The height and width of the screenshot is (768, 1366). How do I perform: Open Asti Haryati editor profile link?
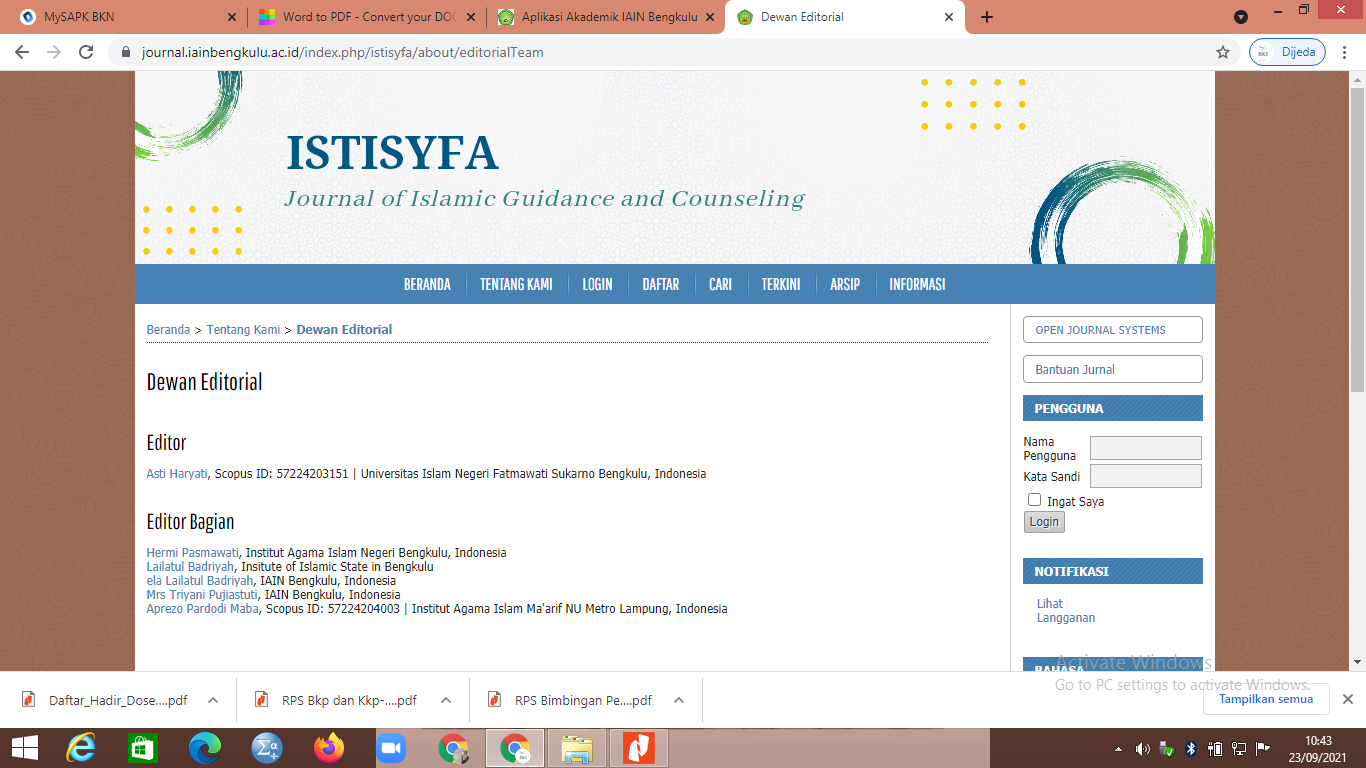(x=177, y=474)
